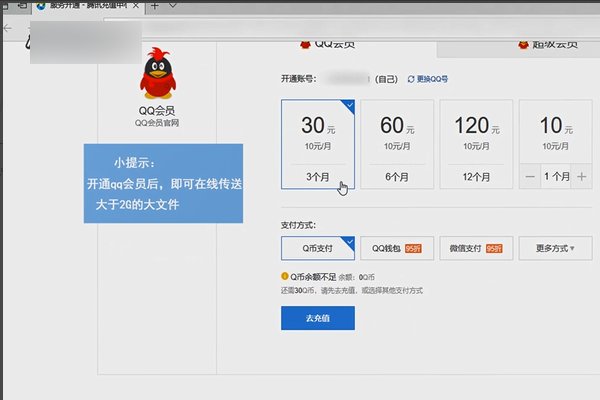
Task: Click the Q币余额不足 warning icon
Action: 285,276
